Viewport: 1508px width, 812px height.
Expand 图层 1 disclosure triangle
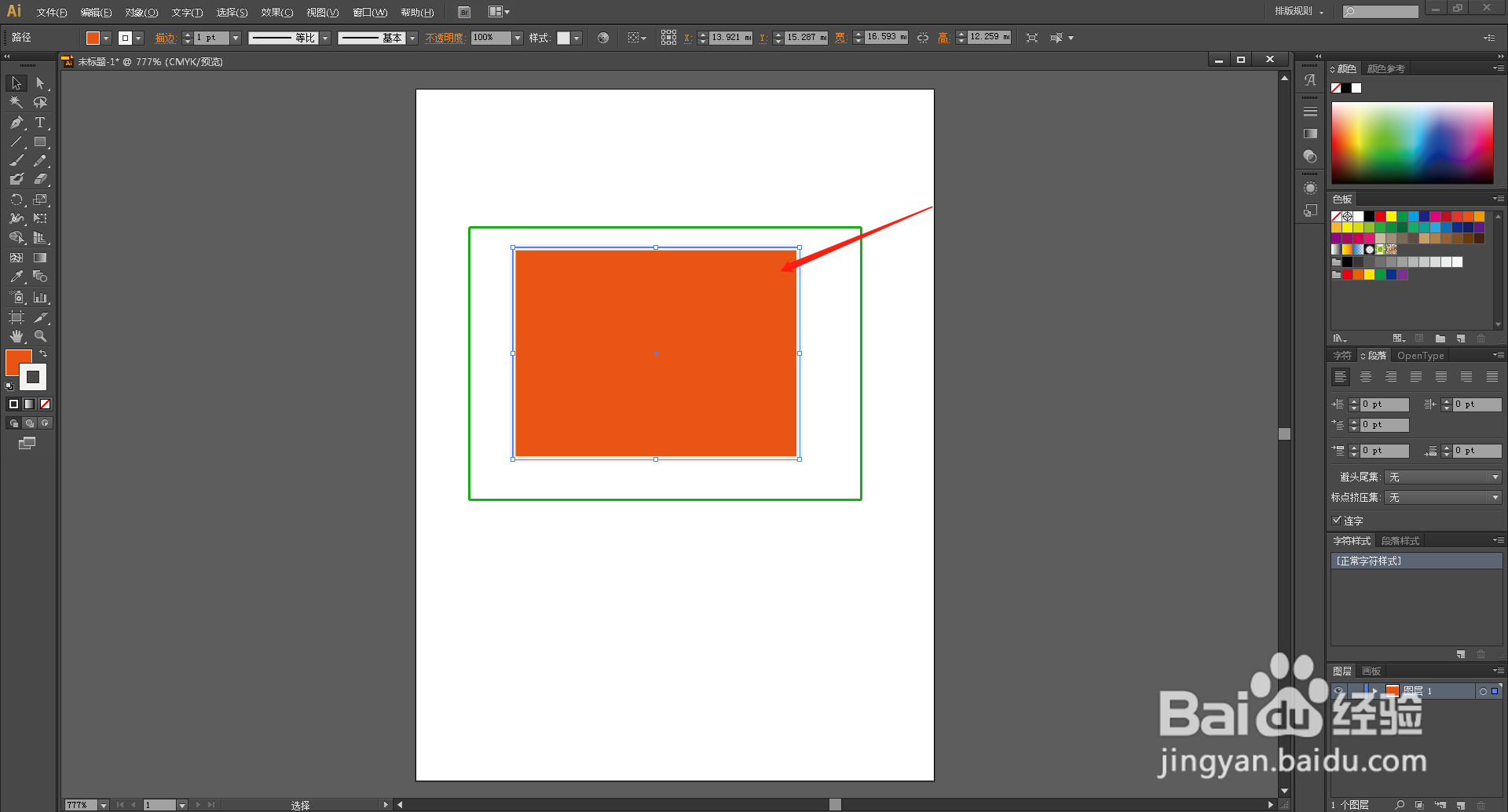coord(1374,691)
